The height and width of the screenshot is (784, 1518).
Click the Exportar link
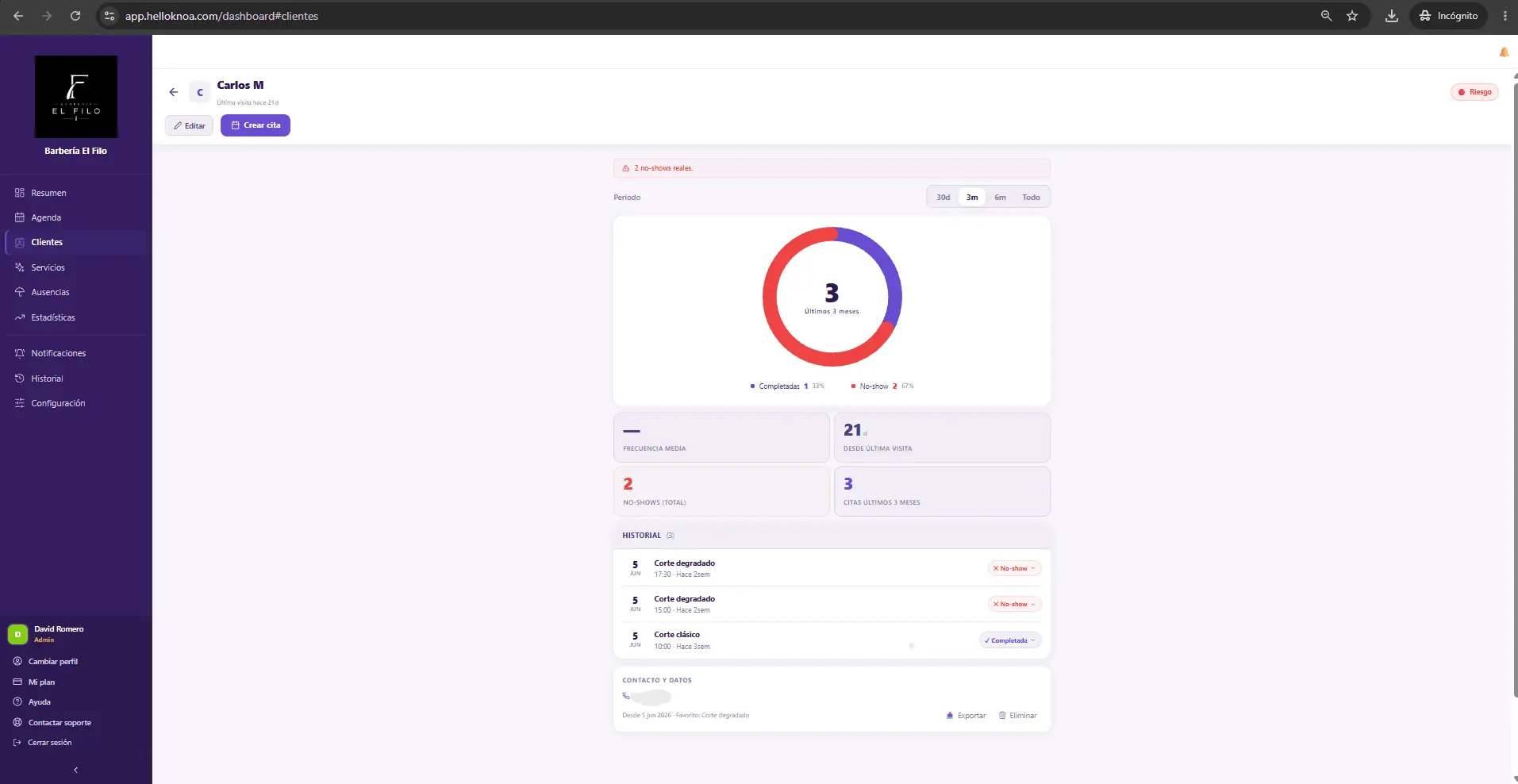966,716
